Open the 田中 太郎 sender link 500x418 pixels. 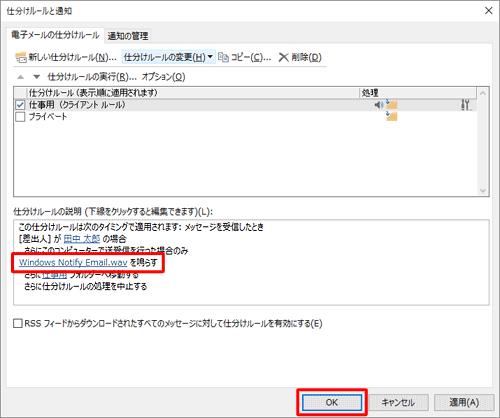pyautogui.click(x=82, y=239)
